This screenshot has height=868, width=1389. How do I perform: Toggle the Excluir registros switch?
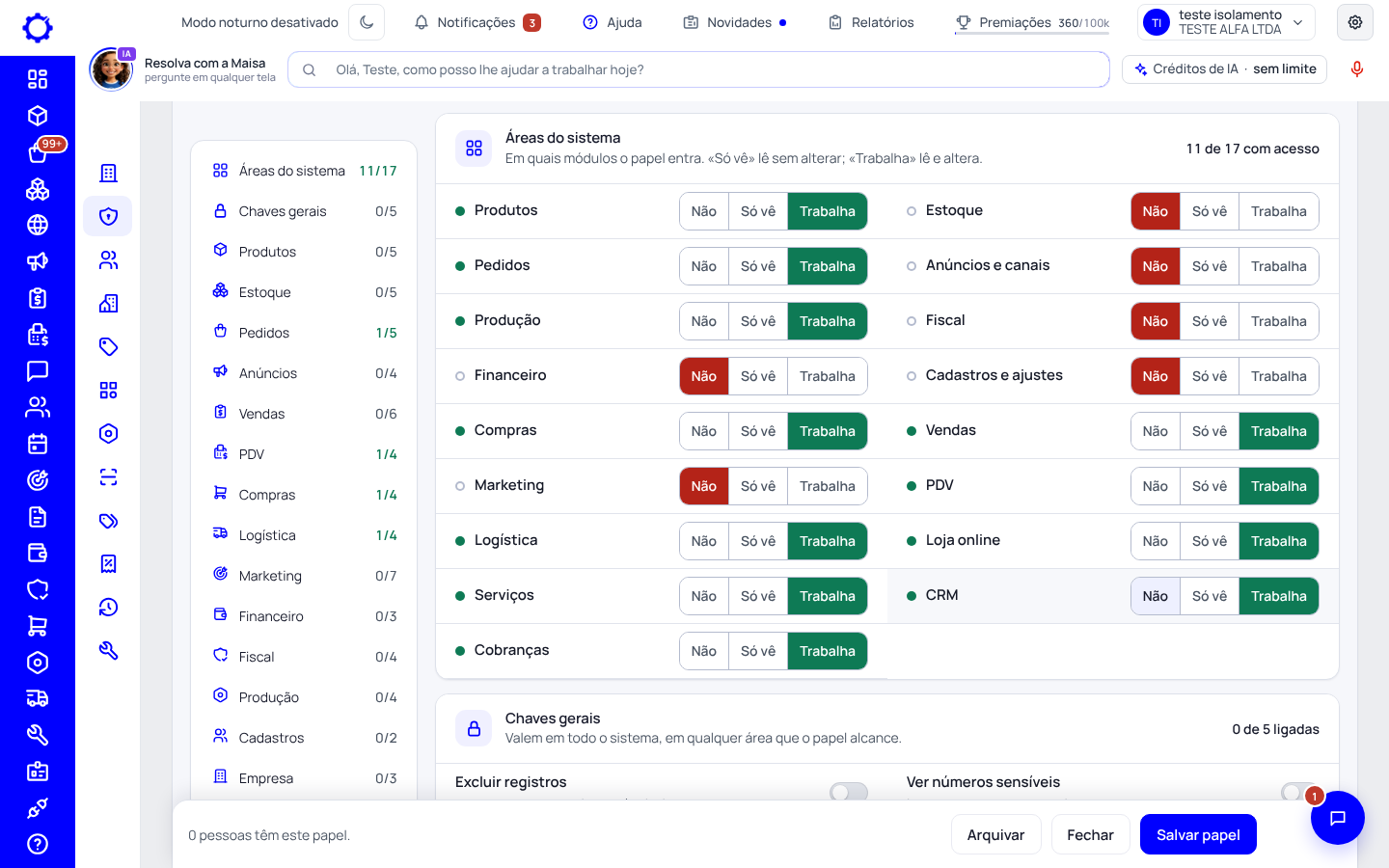pos(849,792)
